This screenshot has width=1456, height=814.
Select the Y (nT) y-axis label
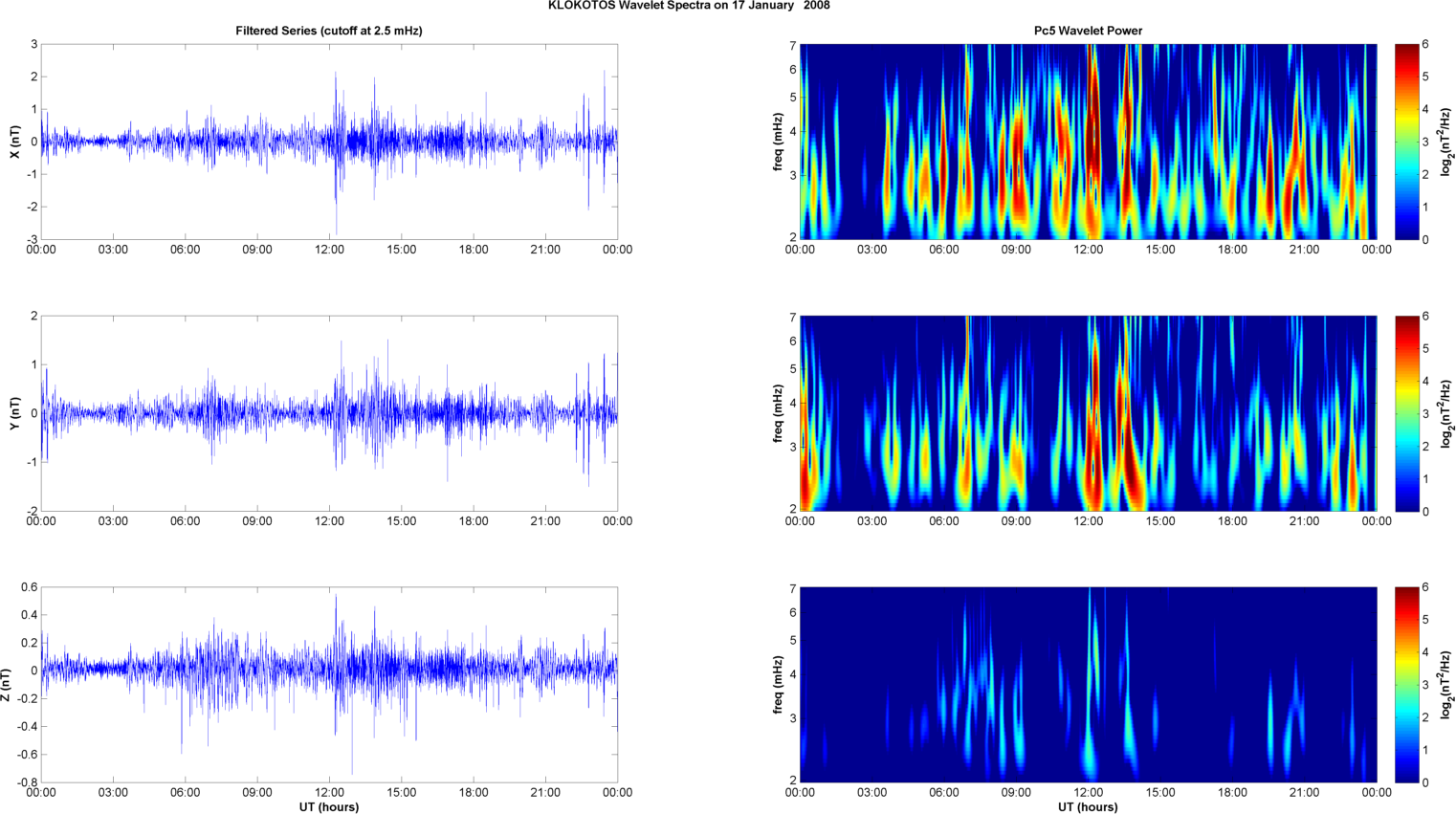[x=15, y=413]
